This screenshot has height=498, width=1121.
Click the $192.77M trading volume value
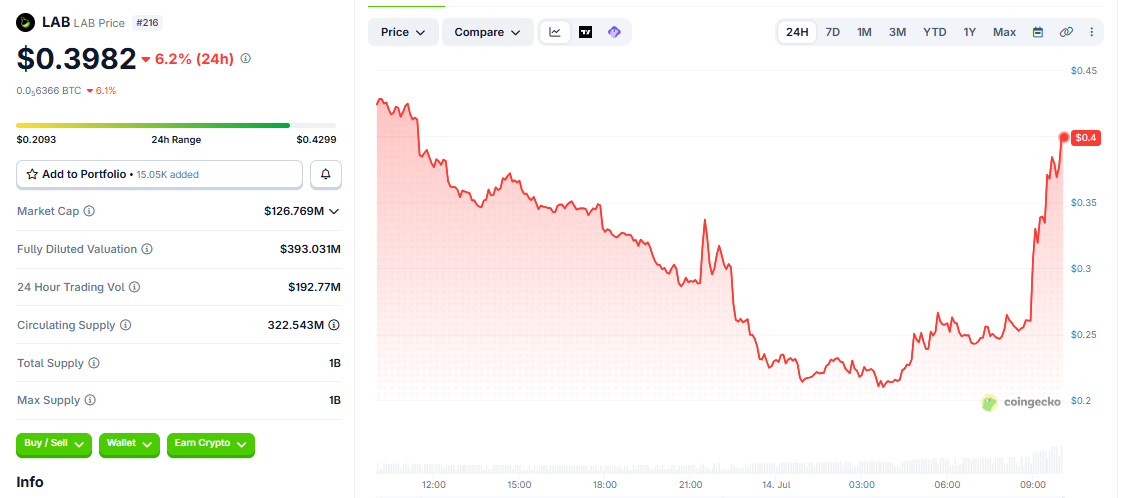click(x=315, y=287)
